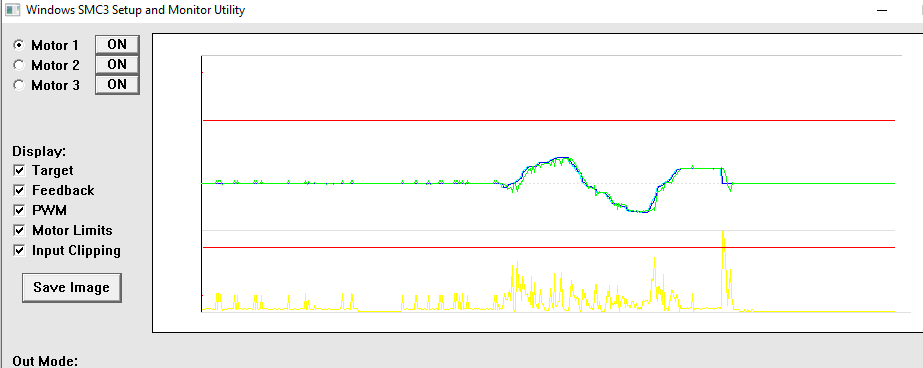The image size is (923, 368).
Task: Click the tallest yellow PWM spike
Action: pos(723,236)
